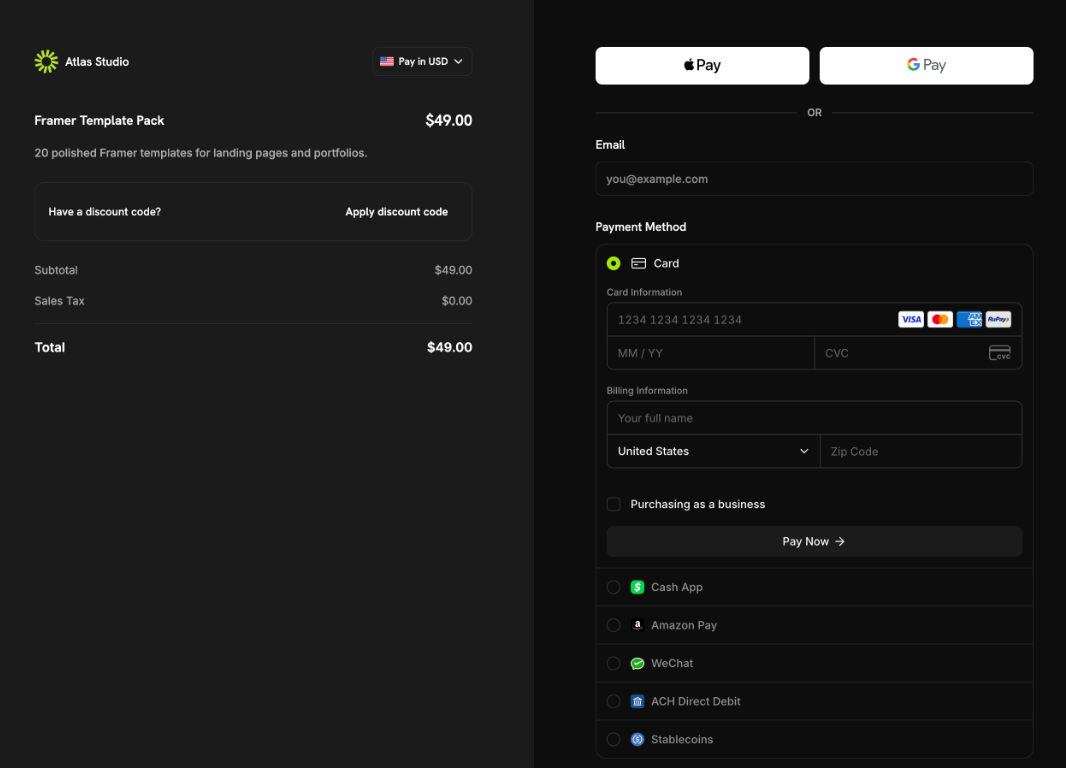Click the American Express logo
This screenshot has height=768, width=1066.
[x=969, y=319]
